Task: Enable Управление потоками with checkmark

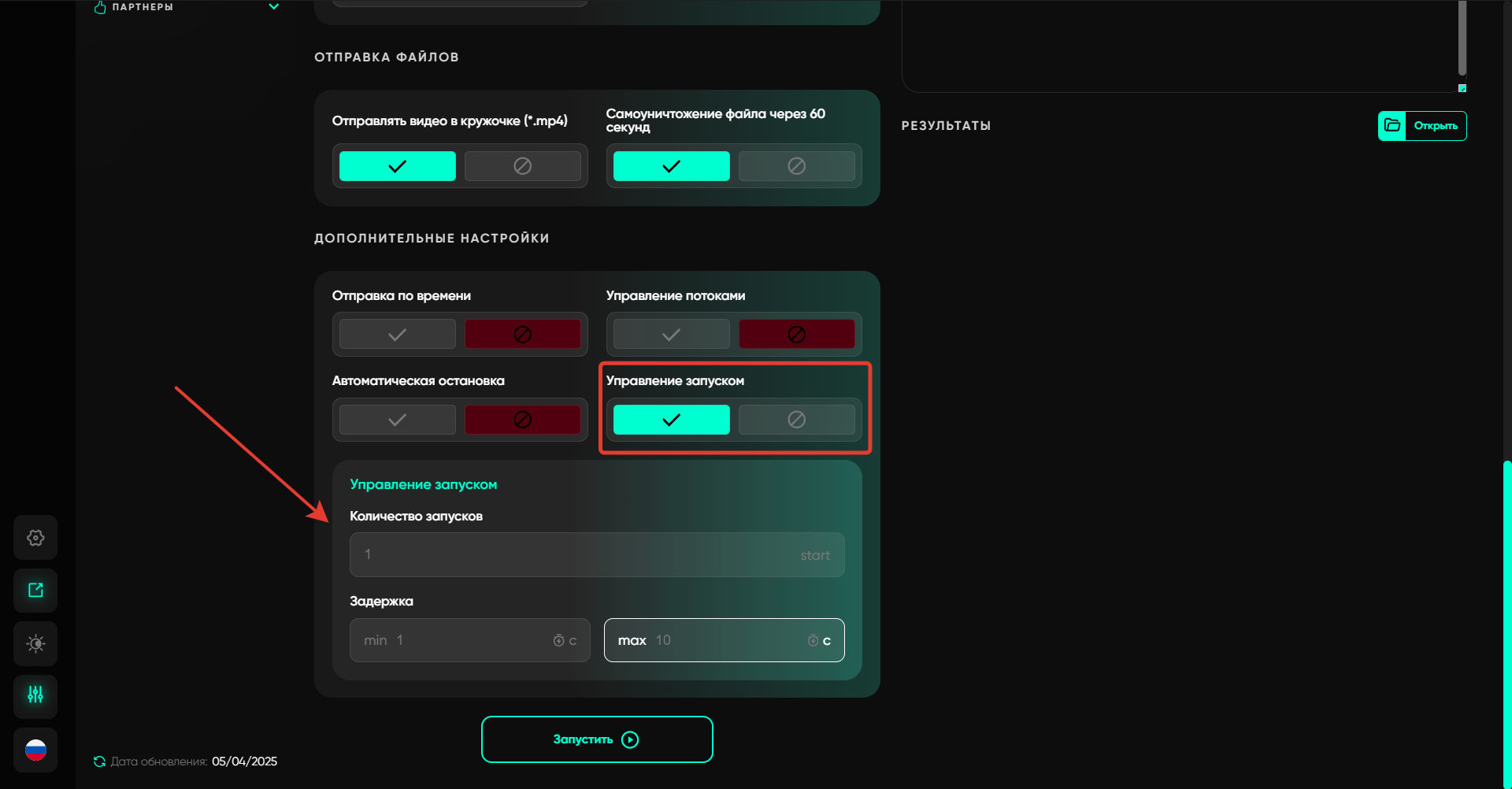Action: point(671,335)
